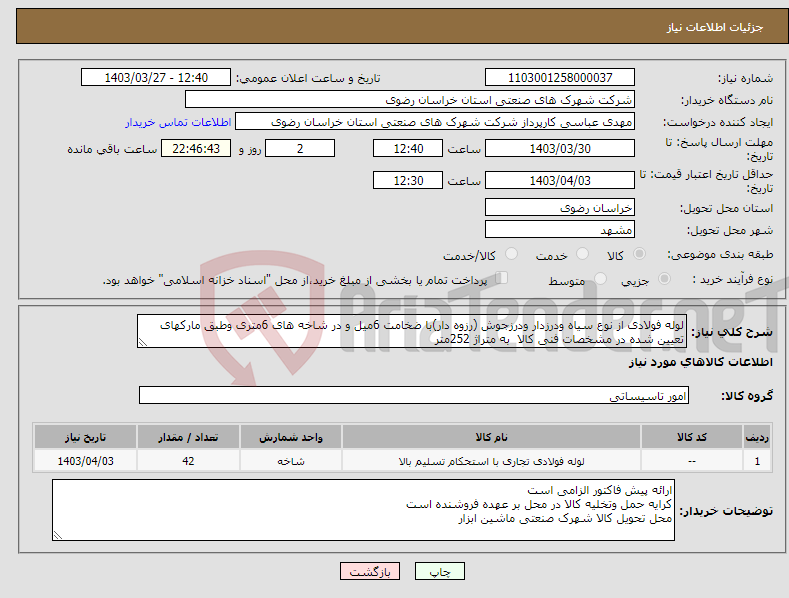
Task: Toggle the اسناد خزانه اسلامی payment checkbox
Action: [502, 278]
